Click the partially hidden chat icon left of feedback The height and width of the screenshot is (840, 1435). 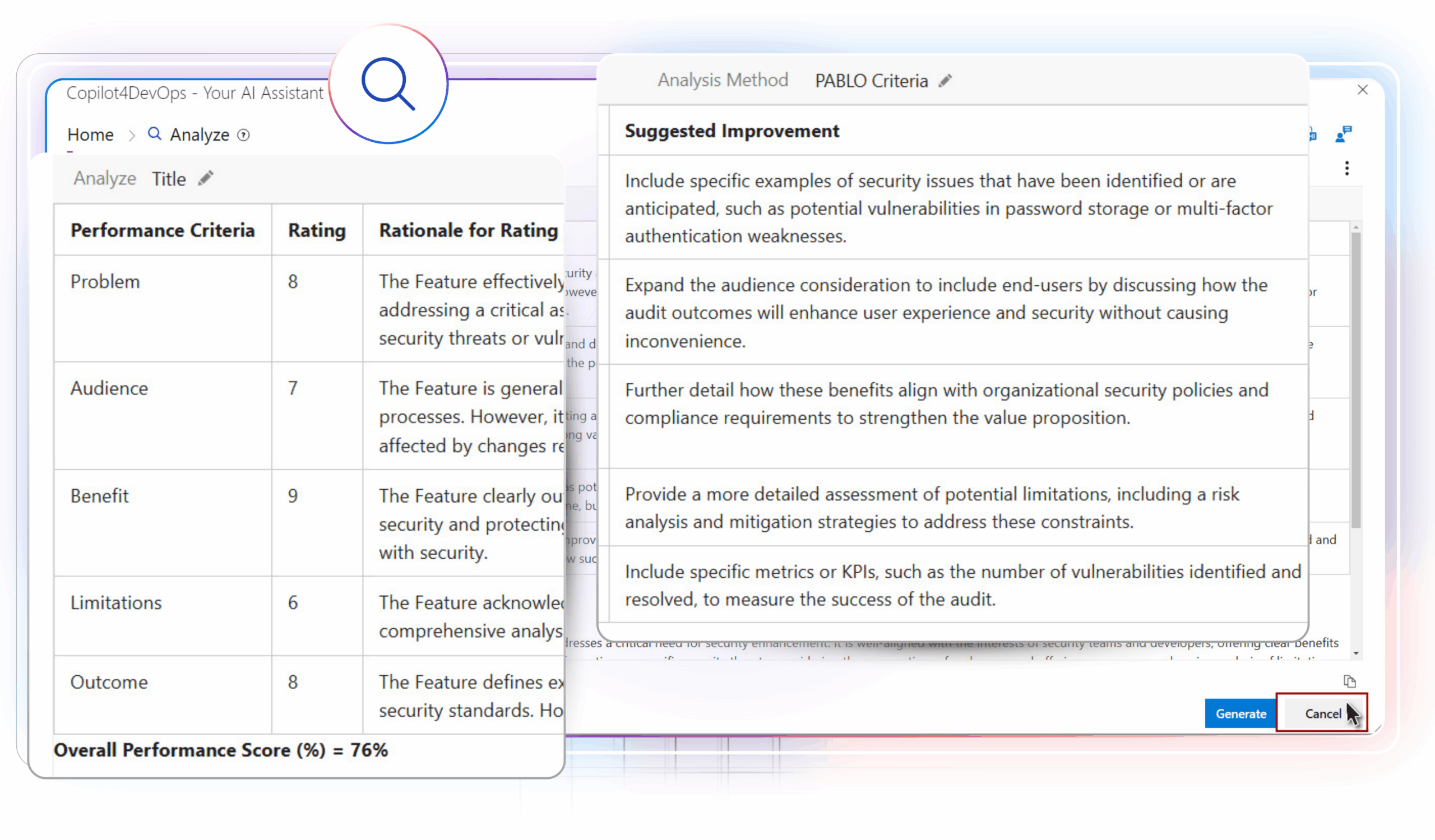[x=1313, y=135]
